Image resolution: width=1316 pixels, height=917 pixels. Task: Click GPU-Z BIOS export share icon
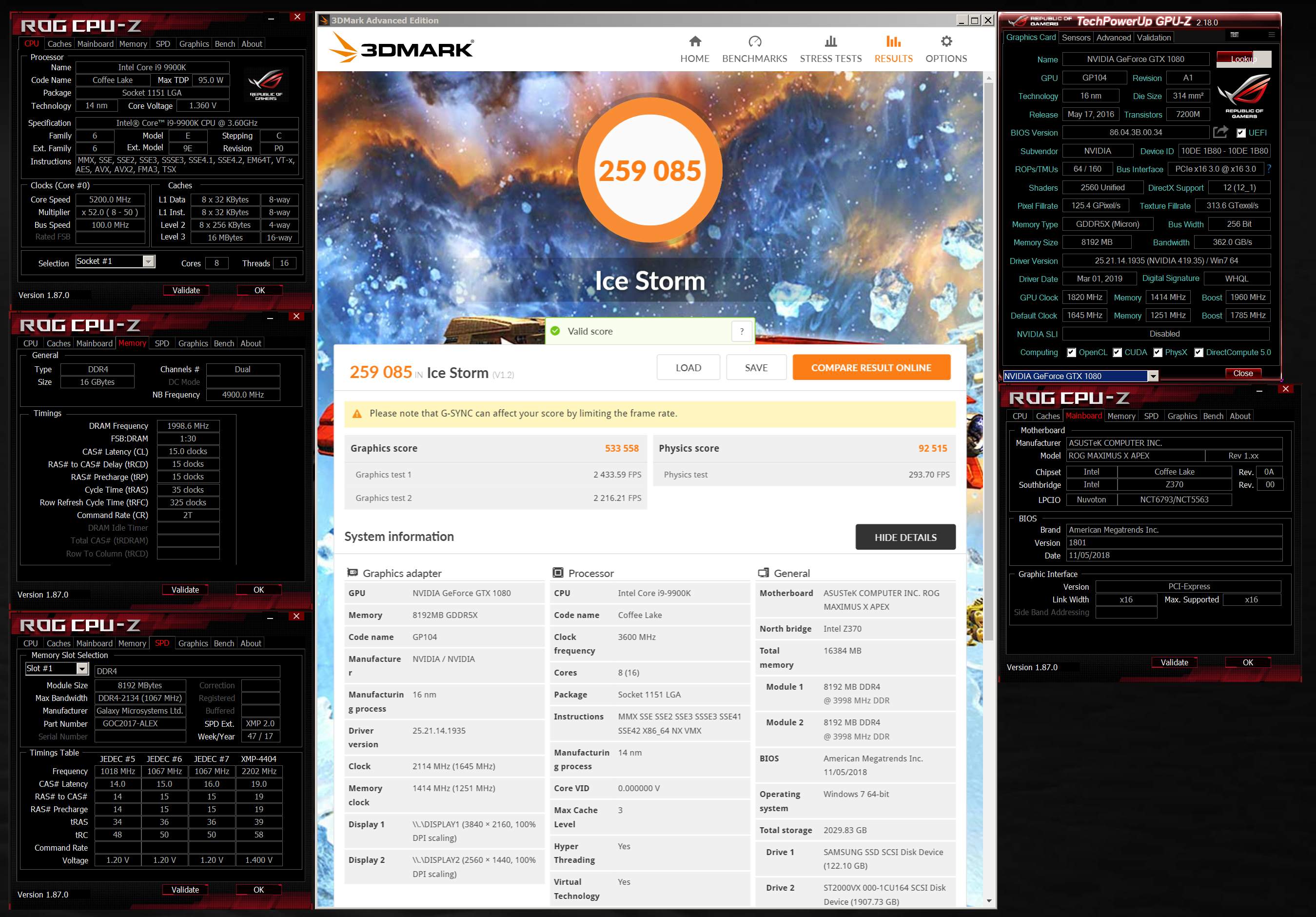(x=1221, y=132)
